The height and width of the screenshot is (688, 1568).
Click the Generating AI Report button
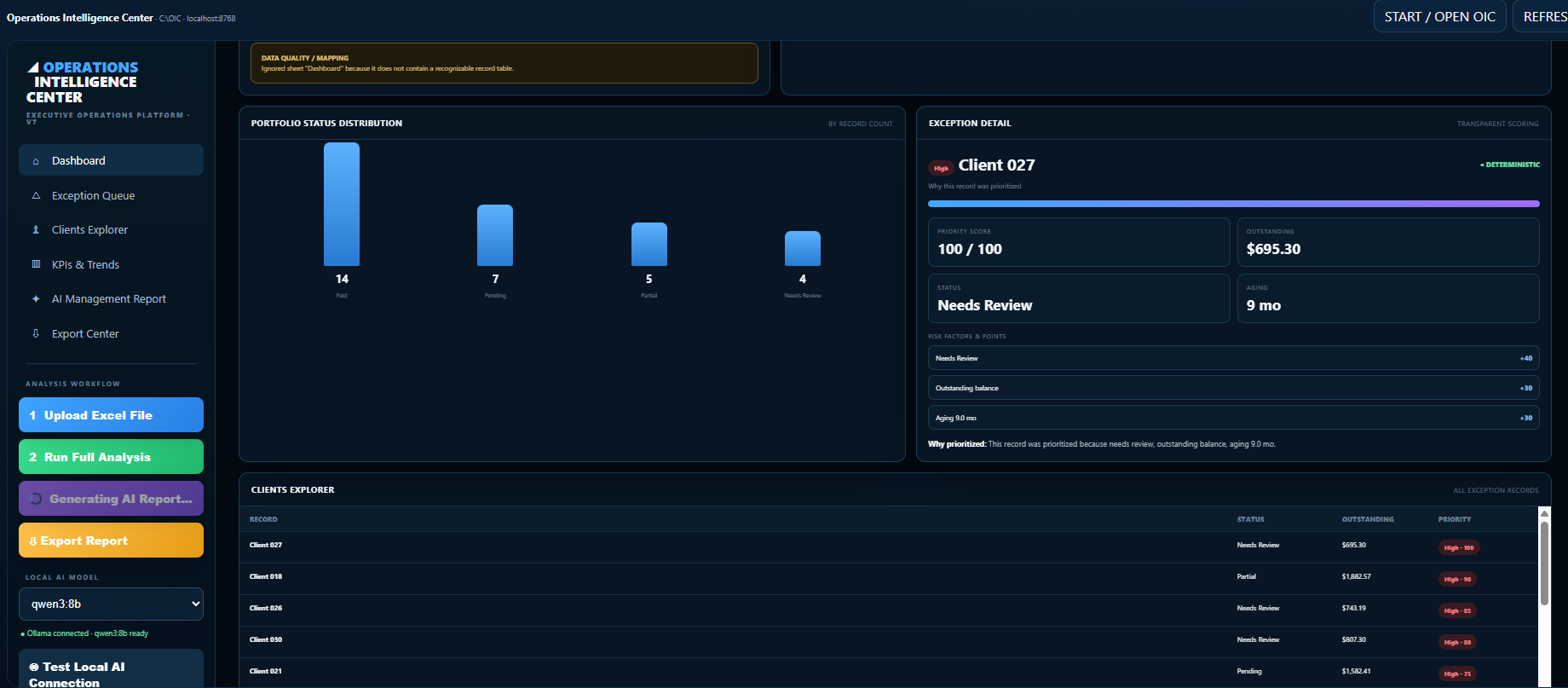click(x=111, y=499)
